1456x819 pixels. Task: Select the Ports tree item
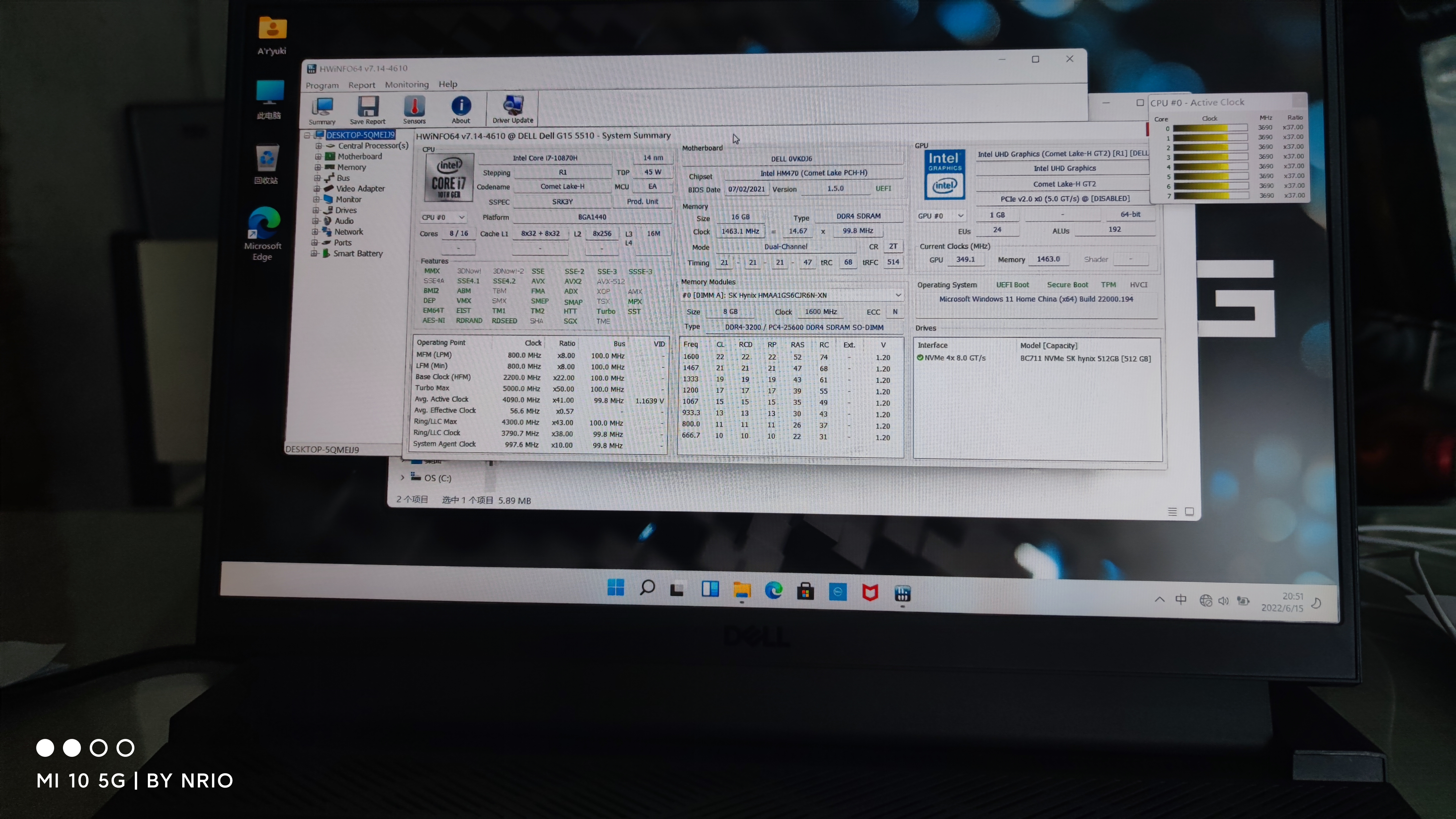pos(342,242)
